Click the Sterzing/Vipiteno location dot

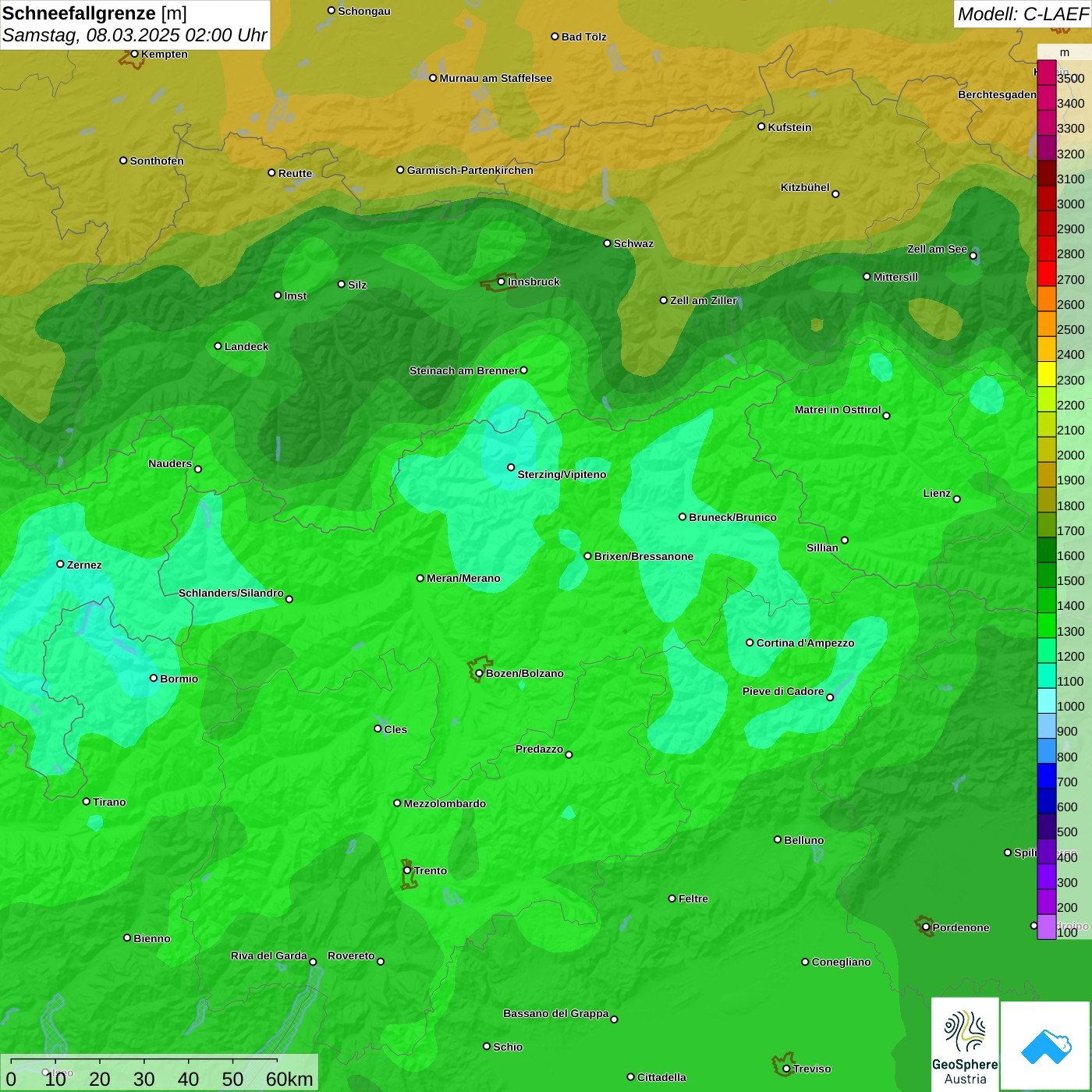click(511, 467)
